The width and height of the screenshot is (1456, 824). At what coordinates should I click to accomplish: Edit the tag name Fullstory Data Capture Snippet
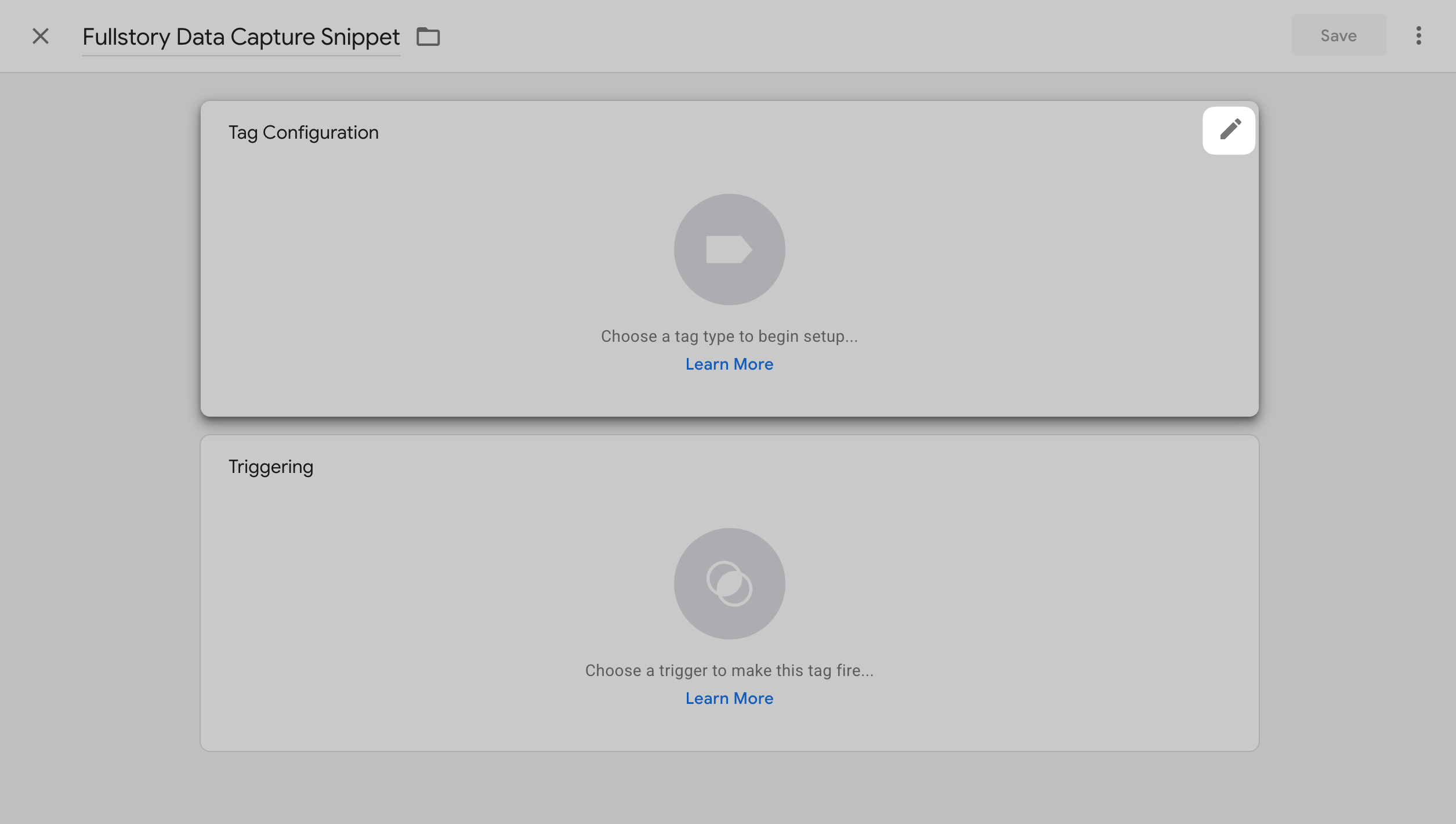coord(241,37)
